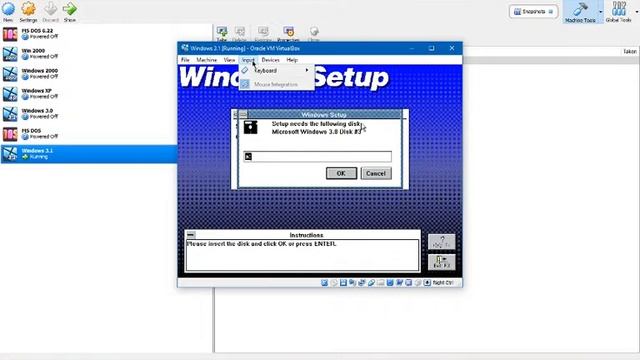The image size is (640, 360).
Task: Click the Help F1 button in Setup
Action: pos(442,242)
